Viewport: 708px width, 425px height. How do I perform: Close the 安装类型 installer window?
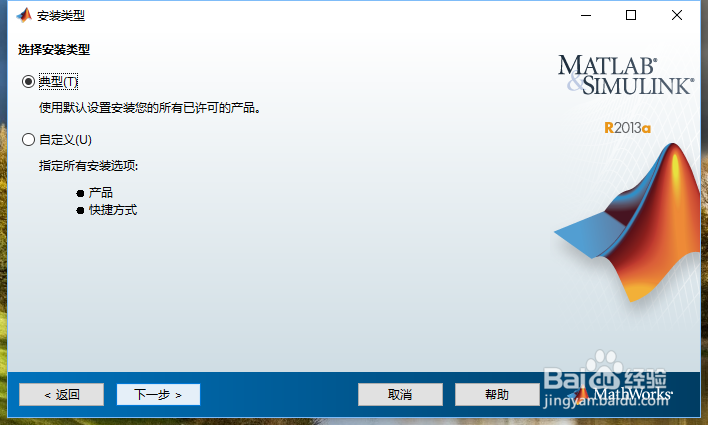(676, 15)
